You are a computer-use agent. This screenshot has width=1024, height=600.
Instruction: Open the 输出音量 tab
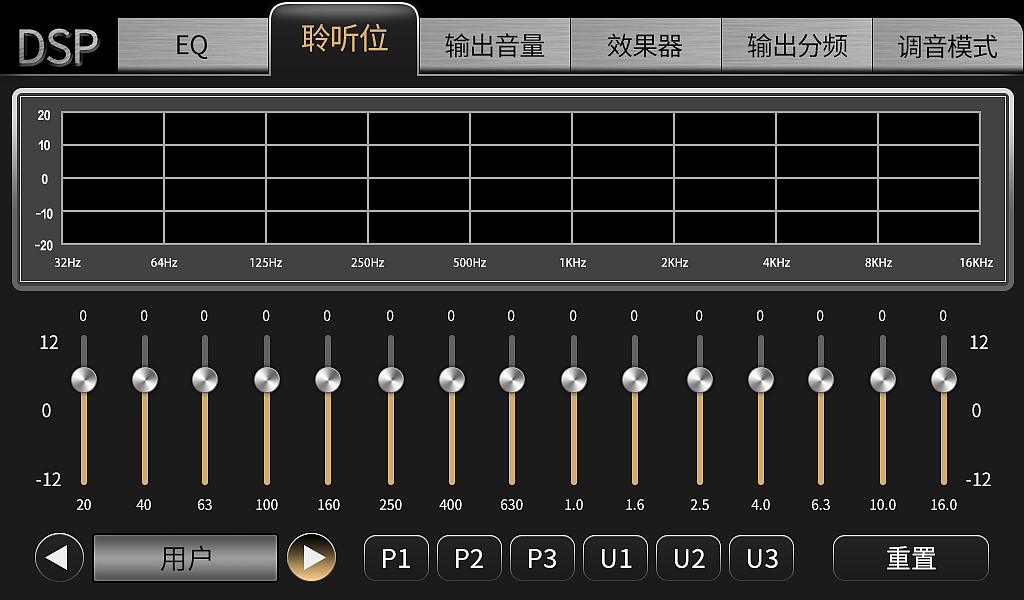pyautogui.click(x=495, y=44)
